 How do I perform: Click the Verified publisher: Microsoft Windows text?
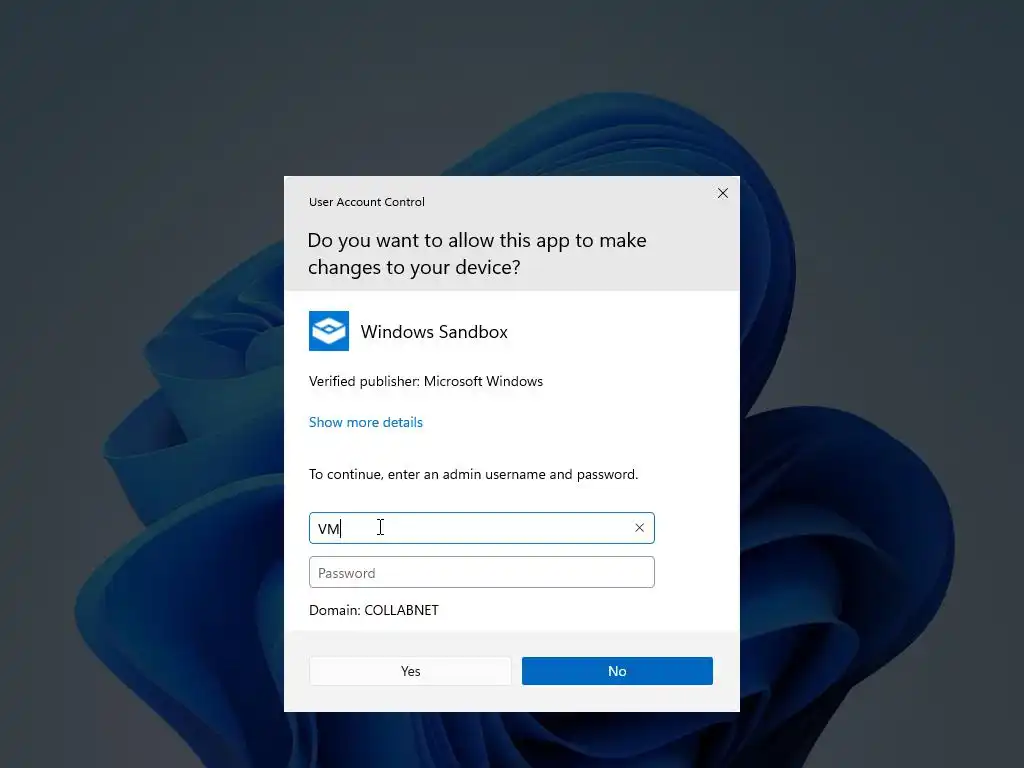click(x=426, y=381)
